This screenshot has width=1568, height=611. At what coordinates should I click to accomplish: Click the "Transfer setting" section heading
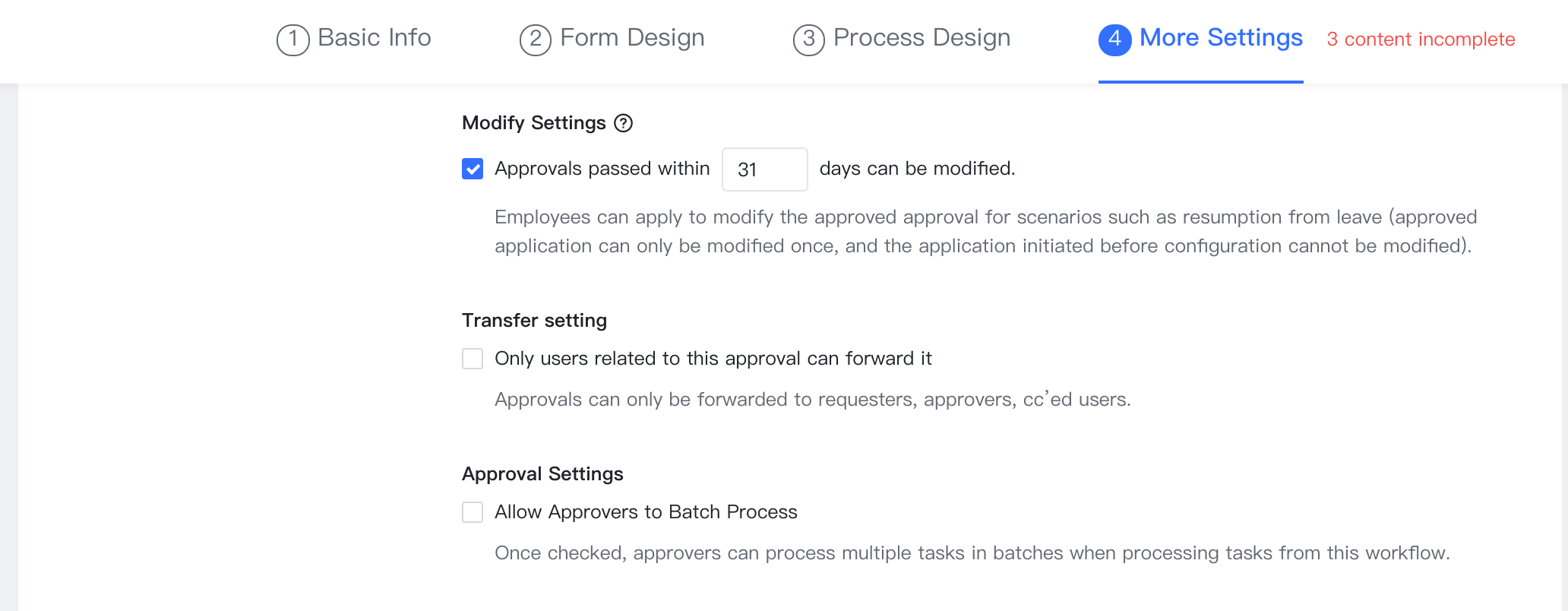534,320
